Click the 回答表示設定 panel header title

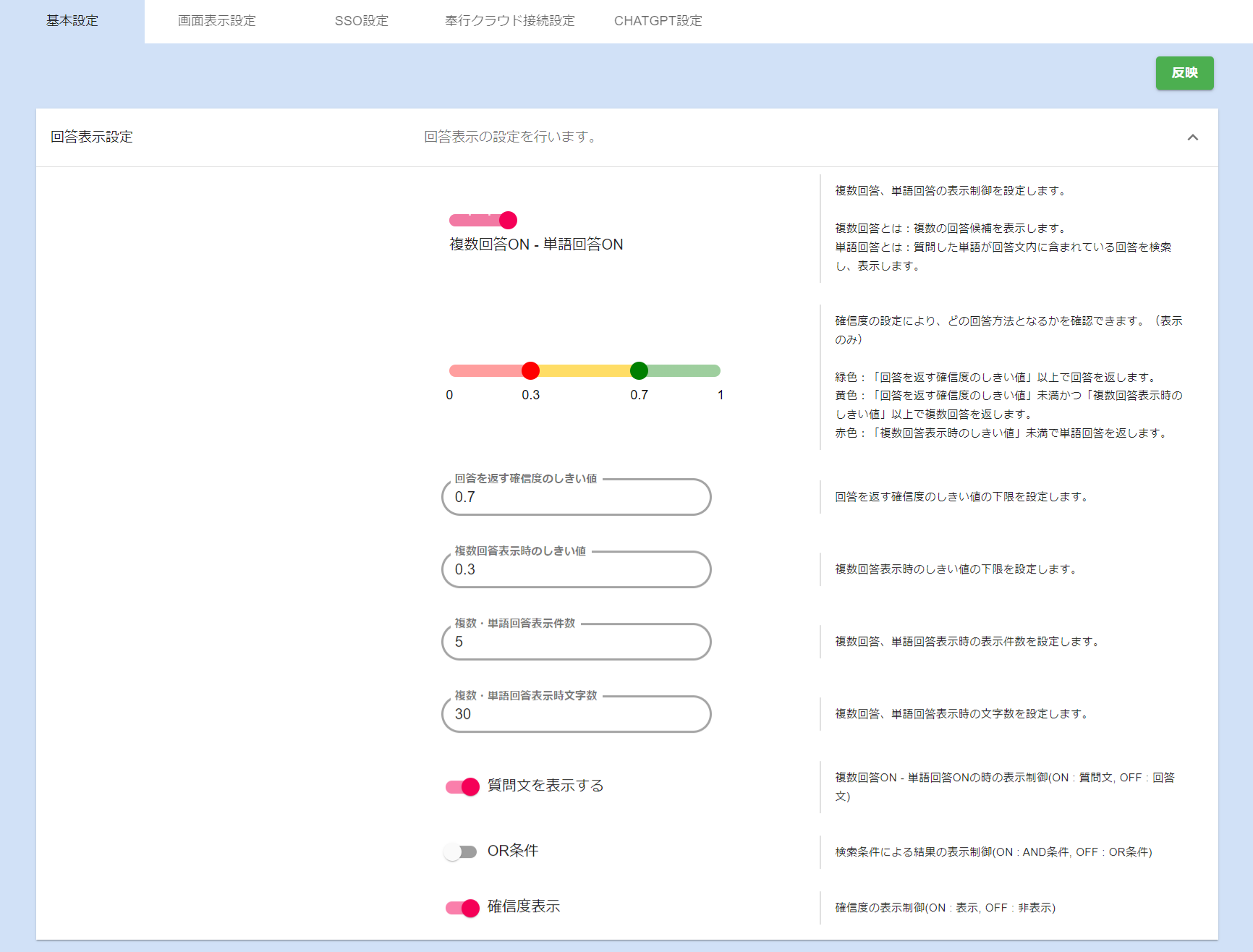(92, 137)
